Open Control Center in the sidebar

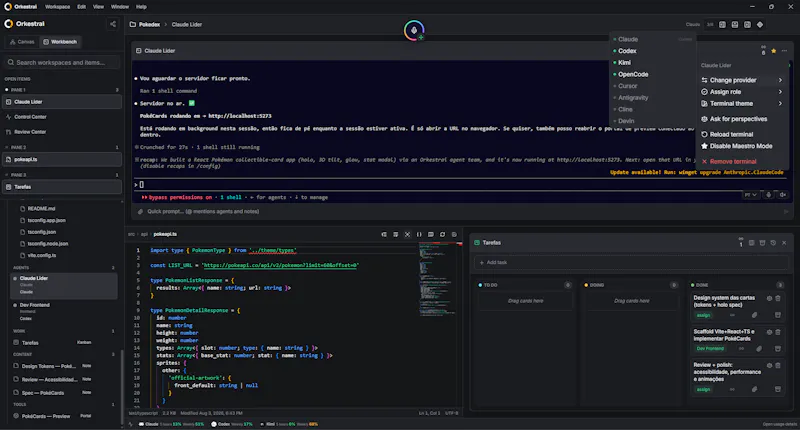click(62, 117)
